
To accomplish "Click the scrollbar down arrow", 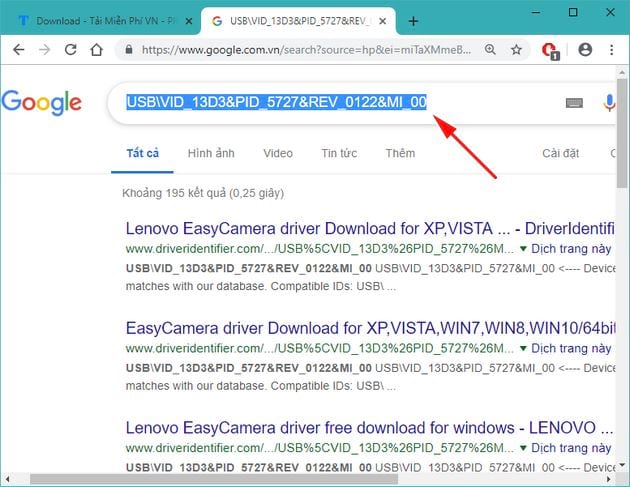I will (622, 465).
